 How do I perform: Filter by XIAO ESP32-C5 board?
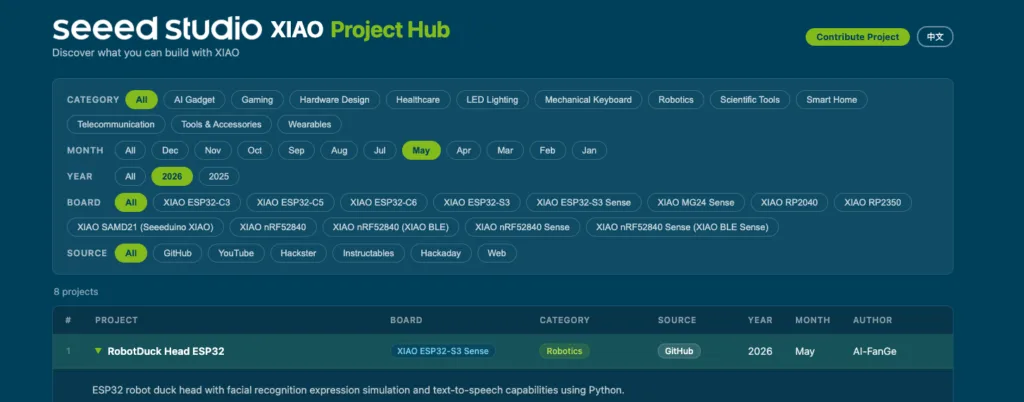click(x=290, y=202)
